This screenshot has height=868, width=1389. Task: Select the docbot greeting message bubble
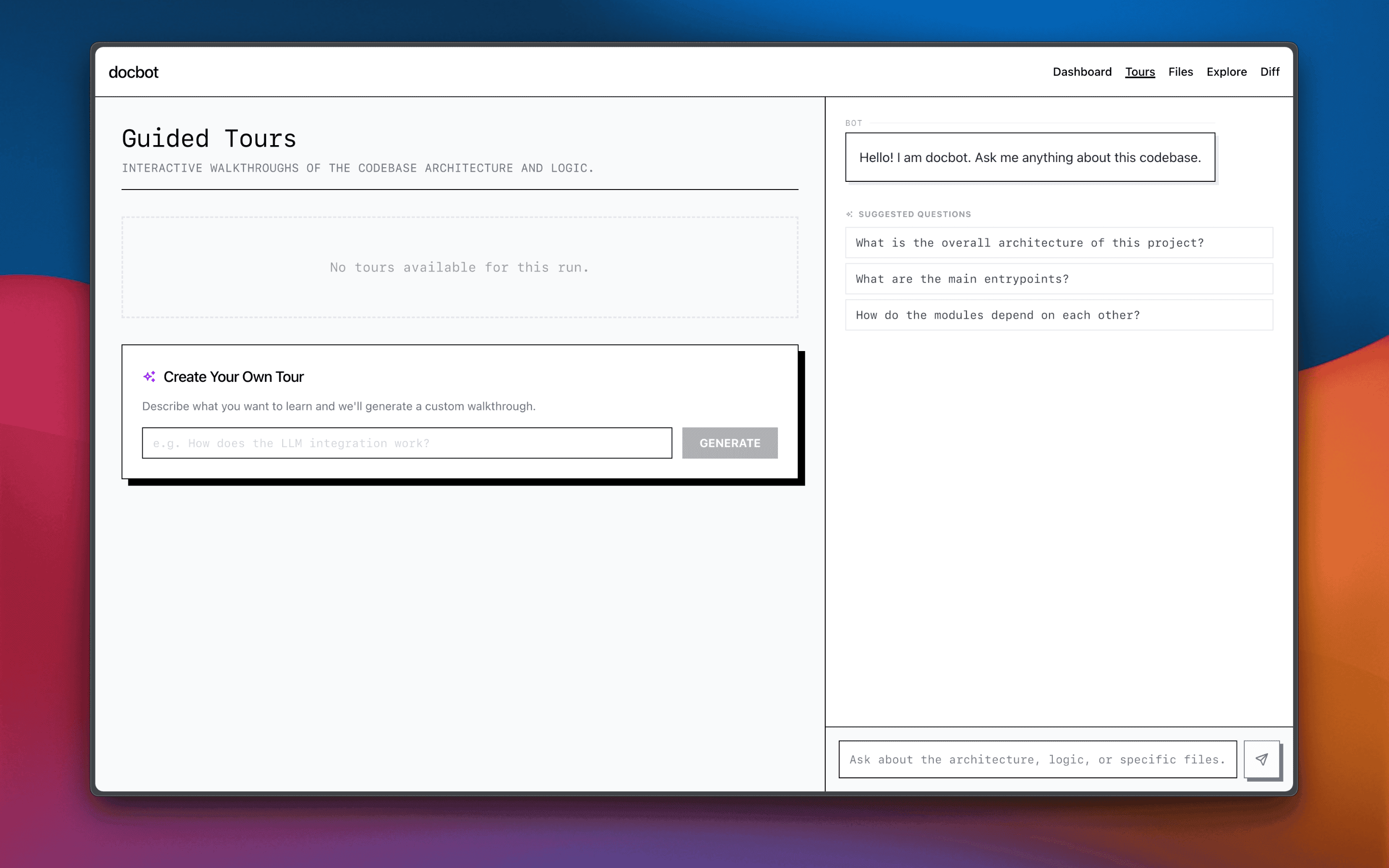point(1030,157)
